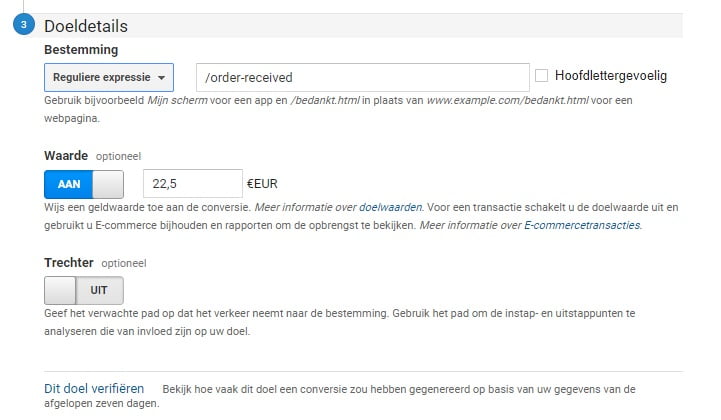The image size is (721, 420).
Task: Click the empty left half of Trechter switch
Action: click(x=61, y=290)
